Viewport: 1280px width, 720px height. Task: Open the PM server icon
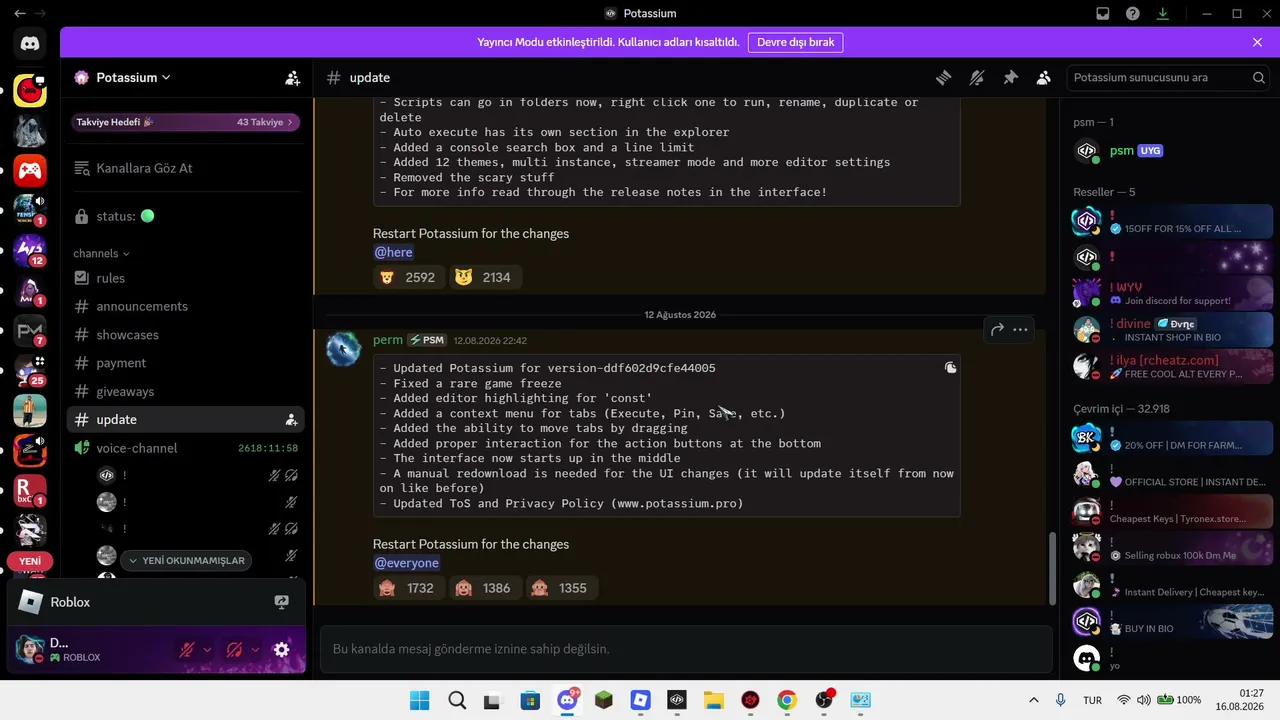tap(30, 331)
